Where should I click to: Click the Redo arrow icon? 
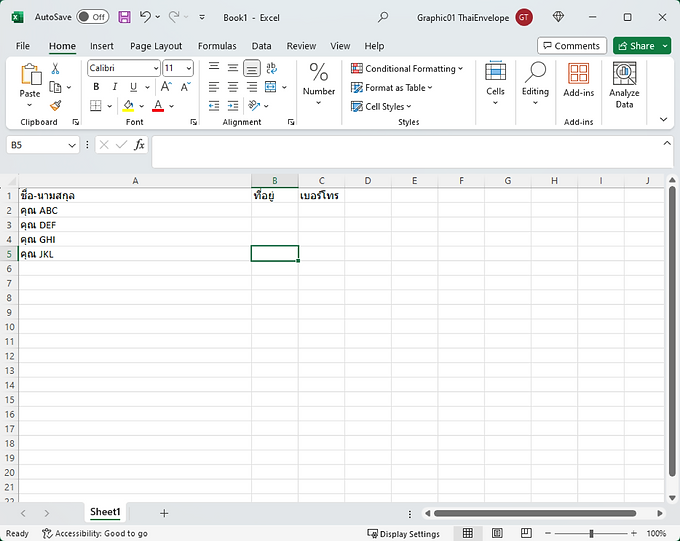click(x=174, y=17)
